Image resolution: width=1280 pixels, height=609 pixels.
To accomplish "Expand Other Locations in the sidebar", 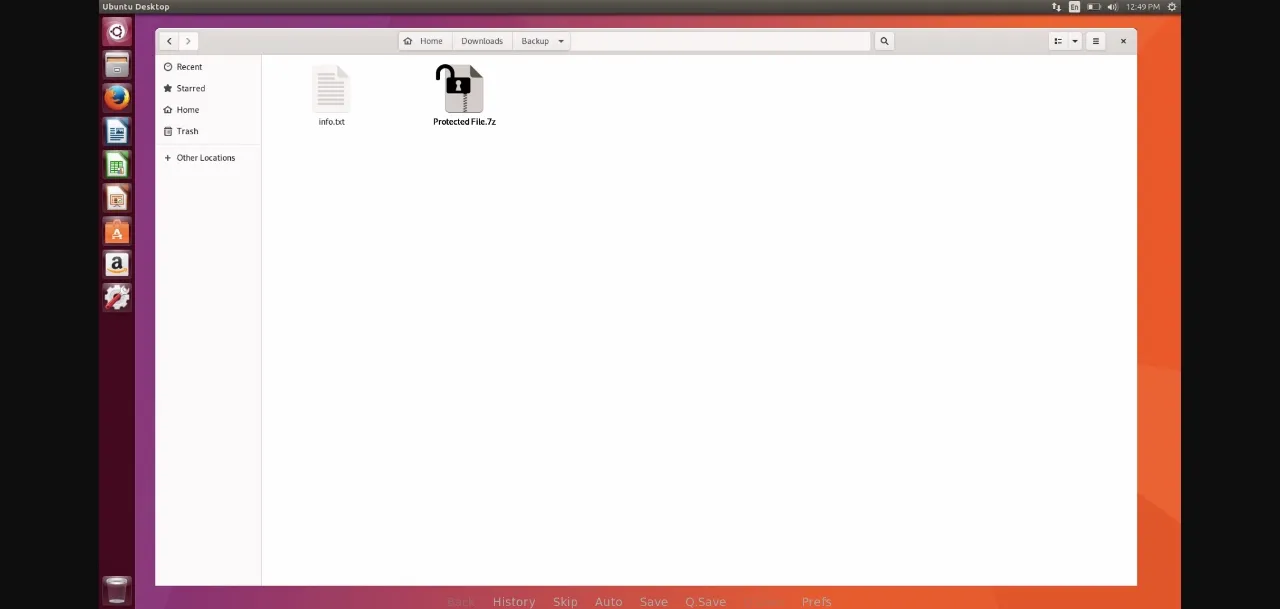I will 205,157.
